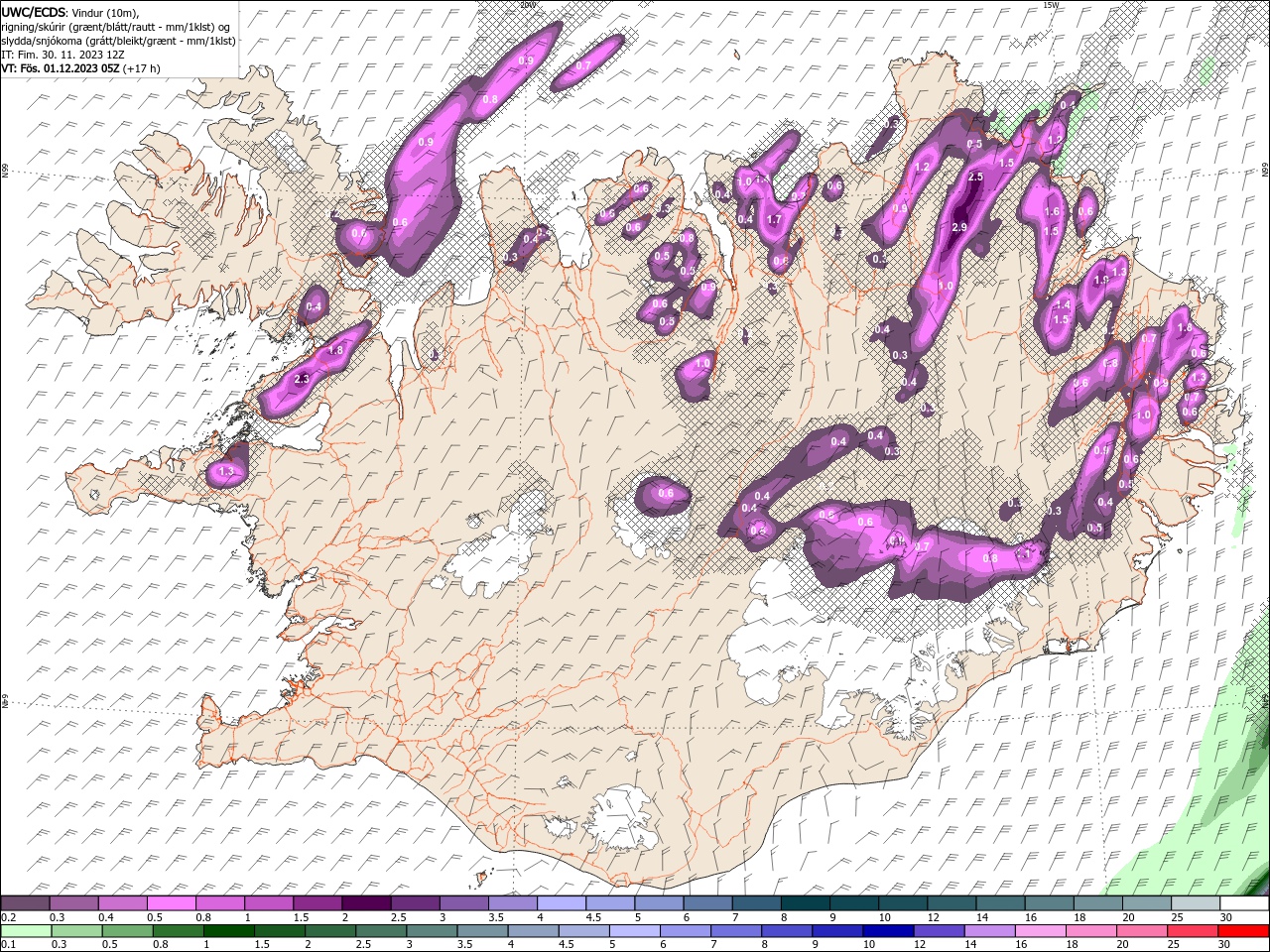The width and height of the screenshot is (1270, 952).
Task: Click the 2.3 snowfall value in the west
Action: (x=303, y=379)
